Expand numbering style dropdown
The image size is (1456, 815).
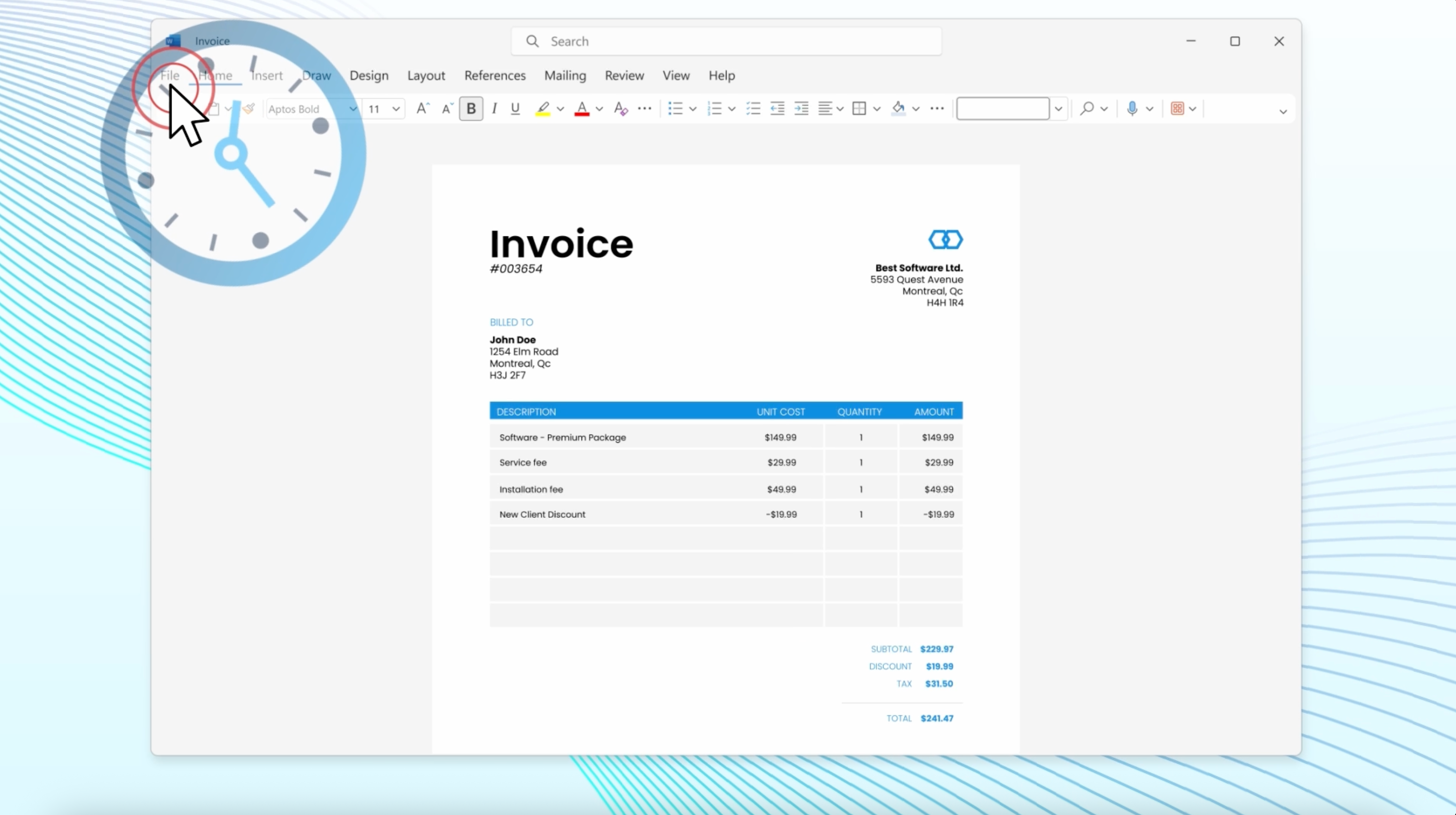tap(731, 109)
